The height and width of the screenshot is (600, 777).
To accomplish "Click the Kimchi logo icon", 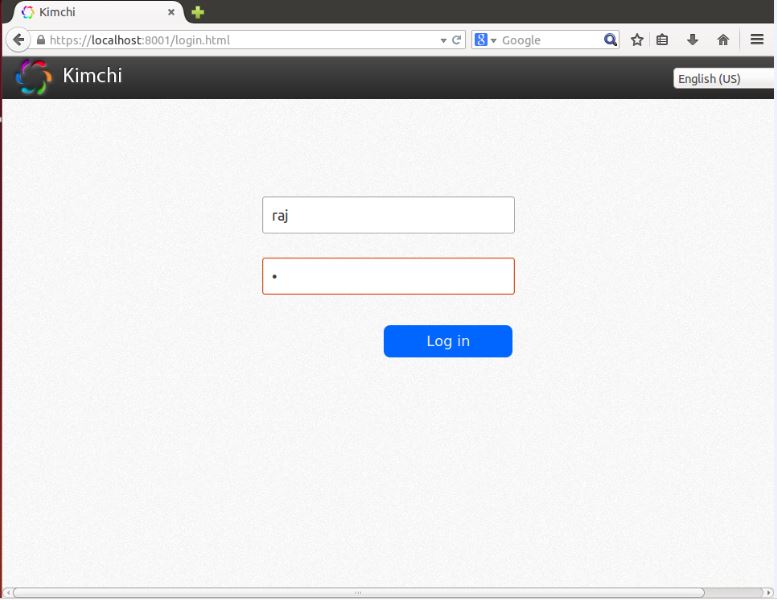I will click(34, 77).
